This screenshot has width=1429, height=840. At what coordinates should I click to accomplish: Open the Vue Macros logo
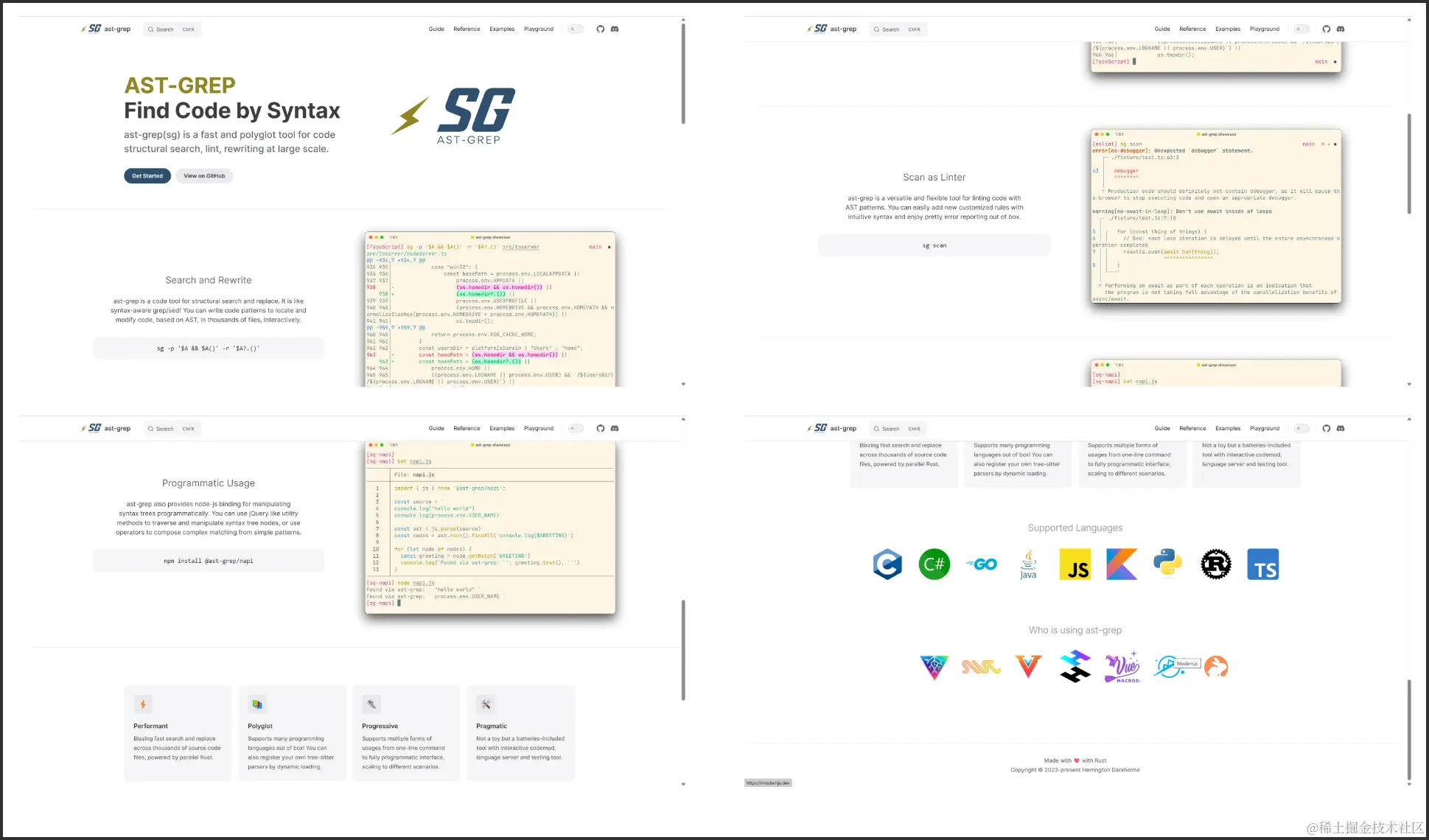point(1122,668)
